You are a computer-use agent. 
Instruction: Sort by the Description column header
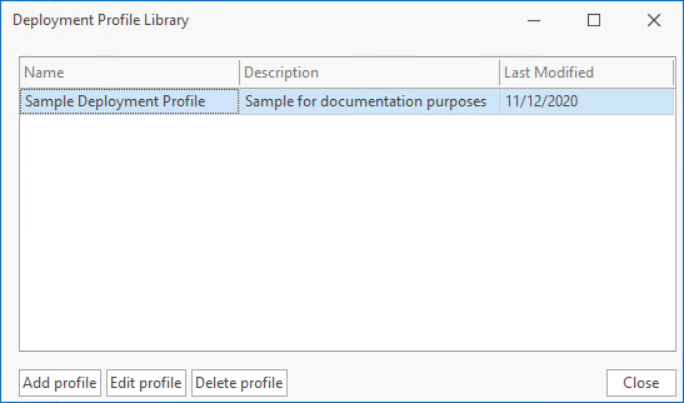pyautogui.click(x=369, y=72)
